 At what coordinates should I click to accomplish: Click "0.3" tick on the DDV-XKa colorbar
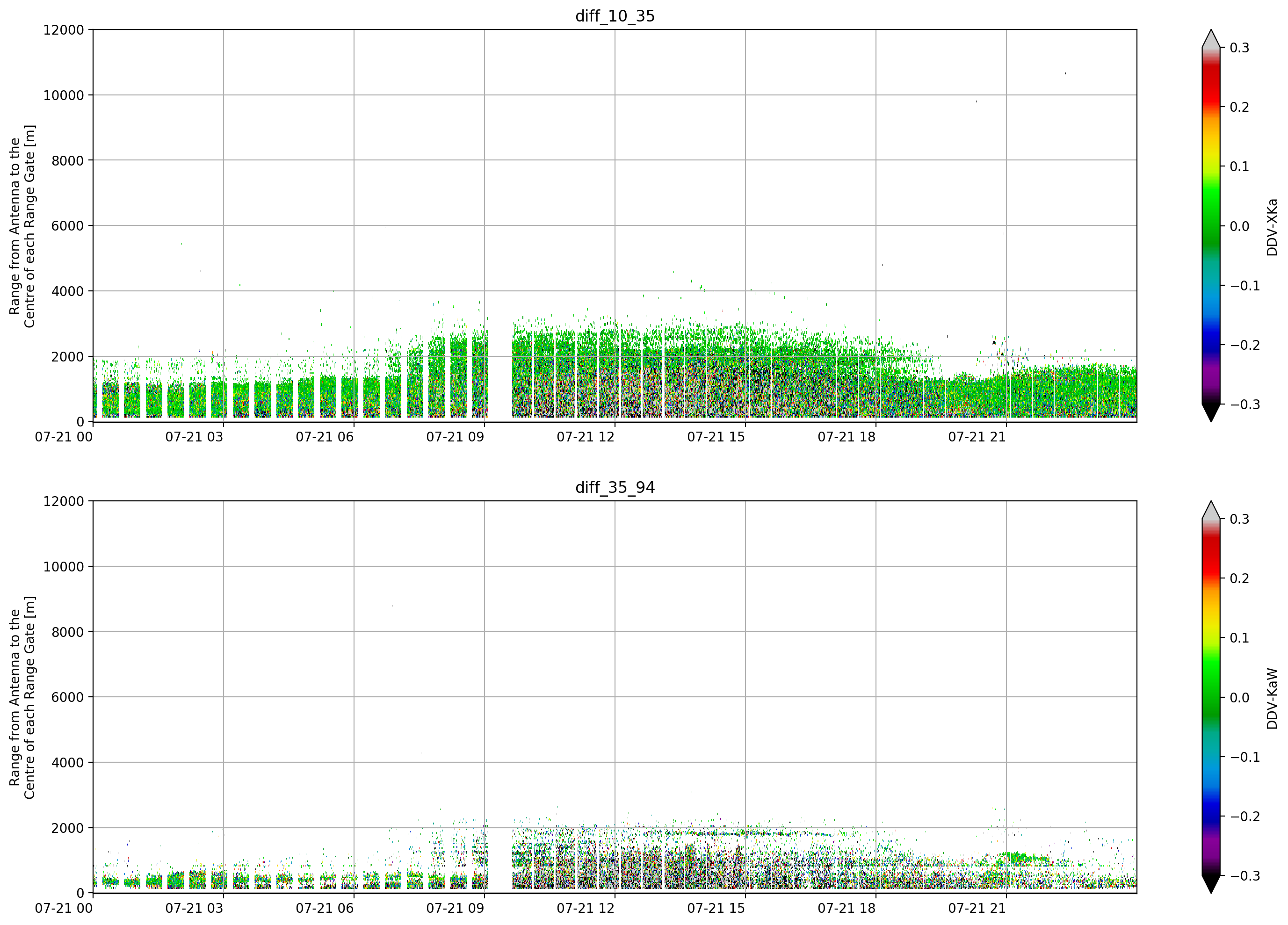[x=1239, y=48]
